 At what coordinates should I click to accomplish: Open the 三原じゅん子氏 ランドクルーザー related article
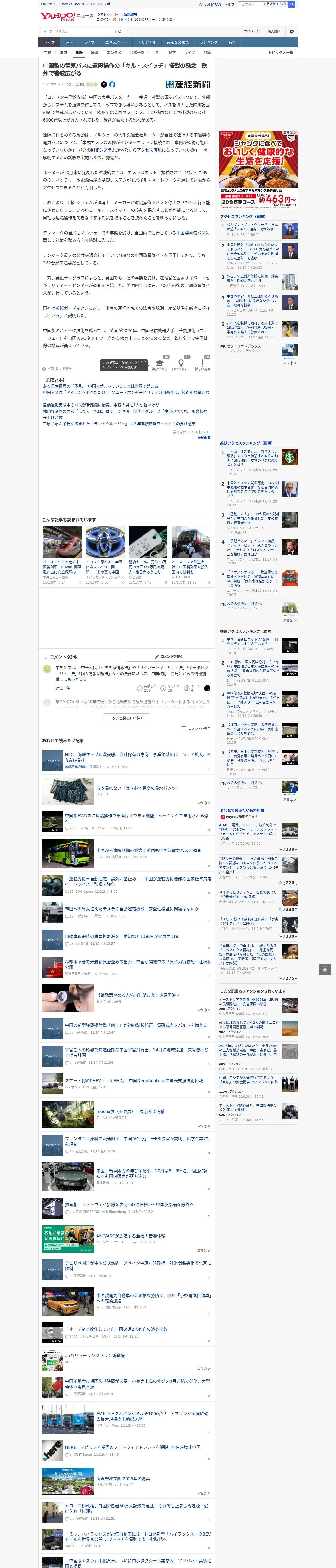(x=119, y=424)
